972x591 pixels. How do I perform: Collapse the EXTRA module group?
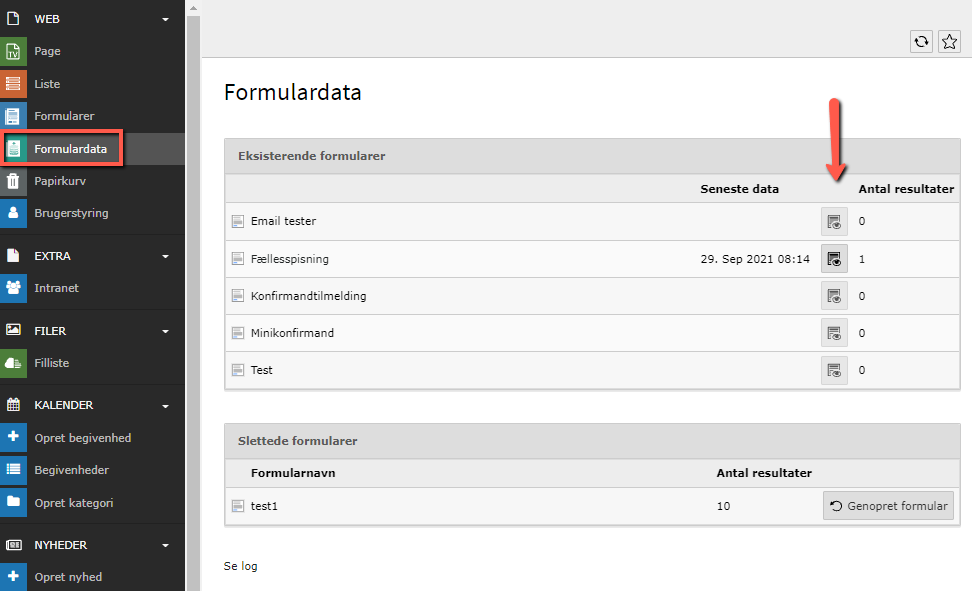point(165,256)
